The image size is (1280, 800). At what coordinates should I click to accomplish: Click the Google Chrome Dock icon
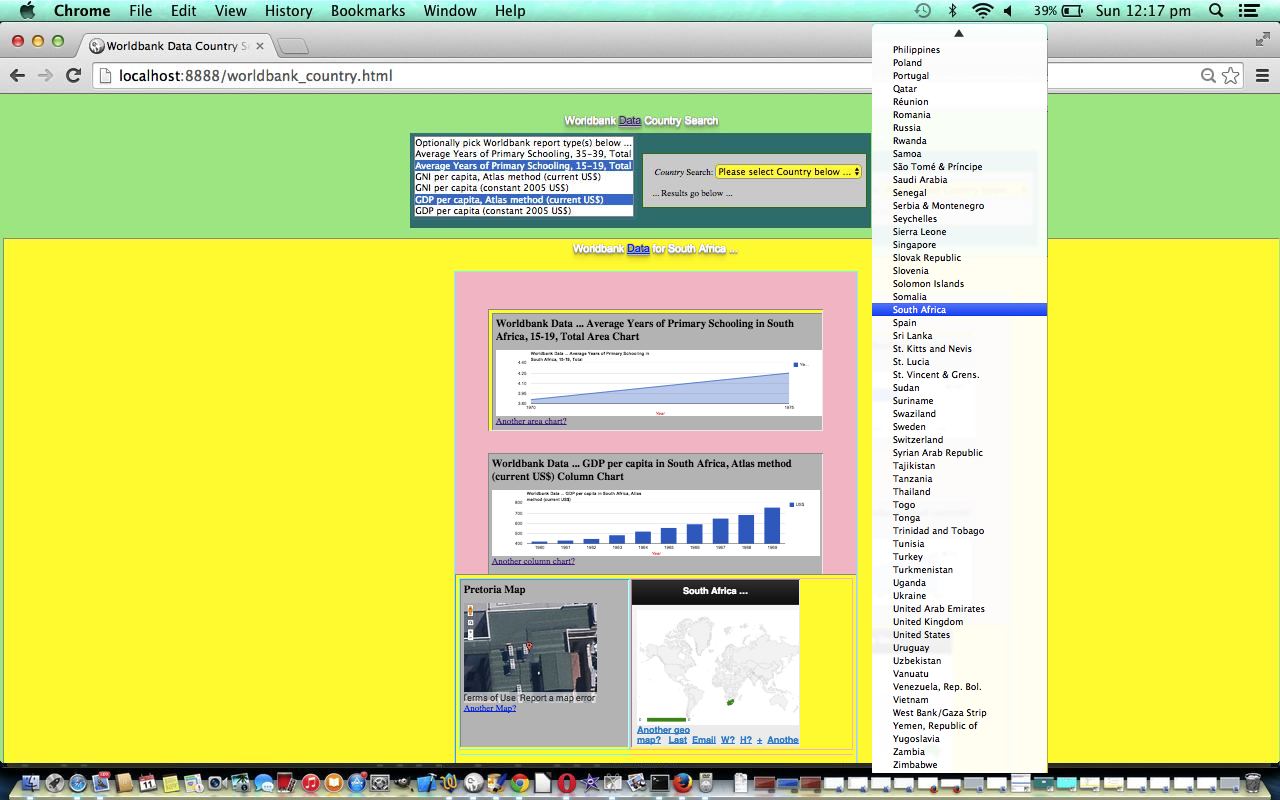(520, 784)
